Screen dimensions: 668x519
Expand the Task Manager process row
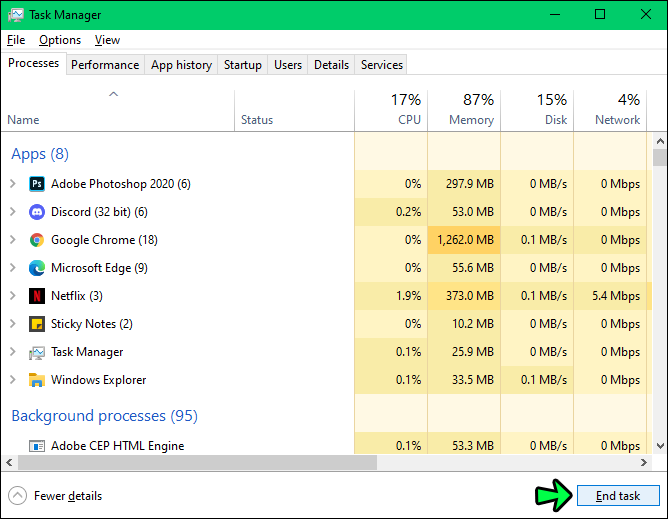[x=13, y=352]
